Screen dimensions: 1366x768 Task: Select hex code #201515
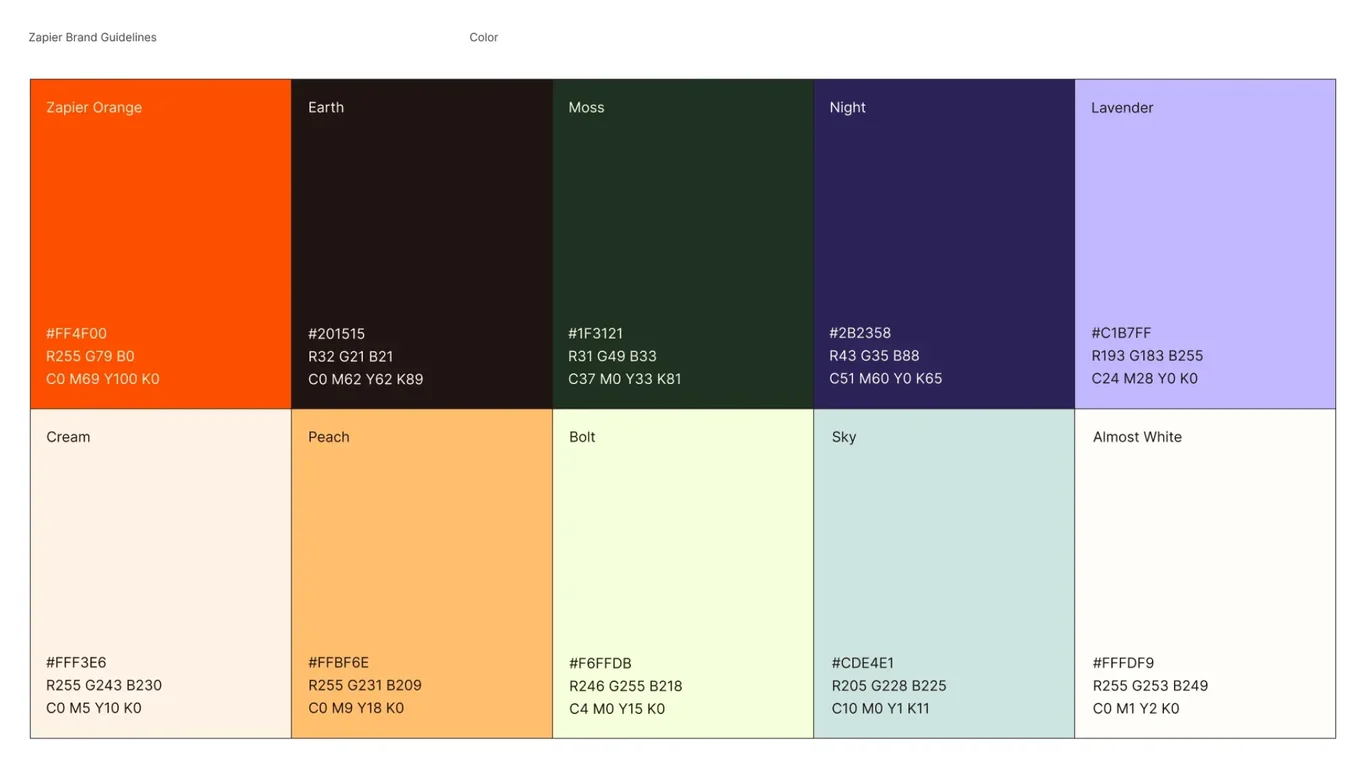pyautogui.click(x=336, y=334)
